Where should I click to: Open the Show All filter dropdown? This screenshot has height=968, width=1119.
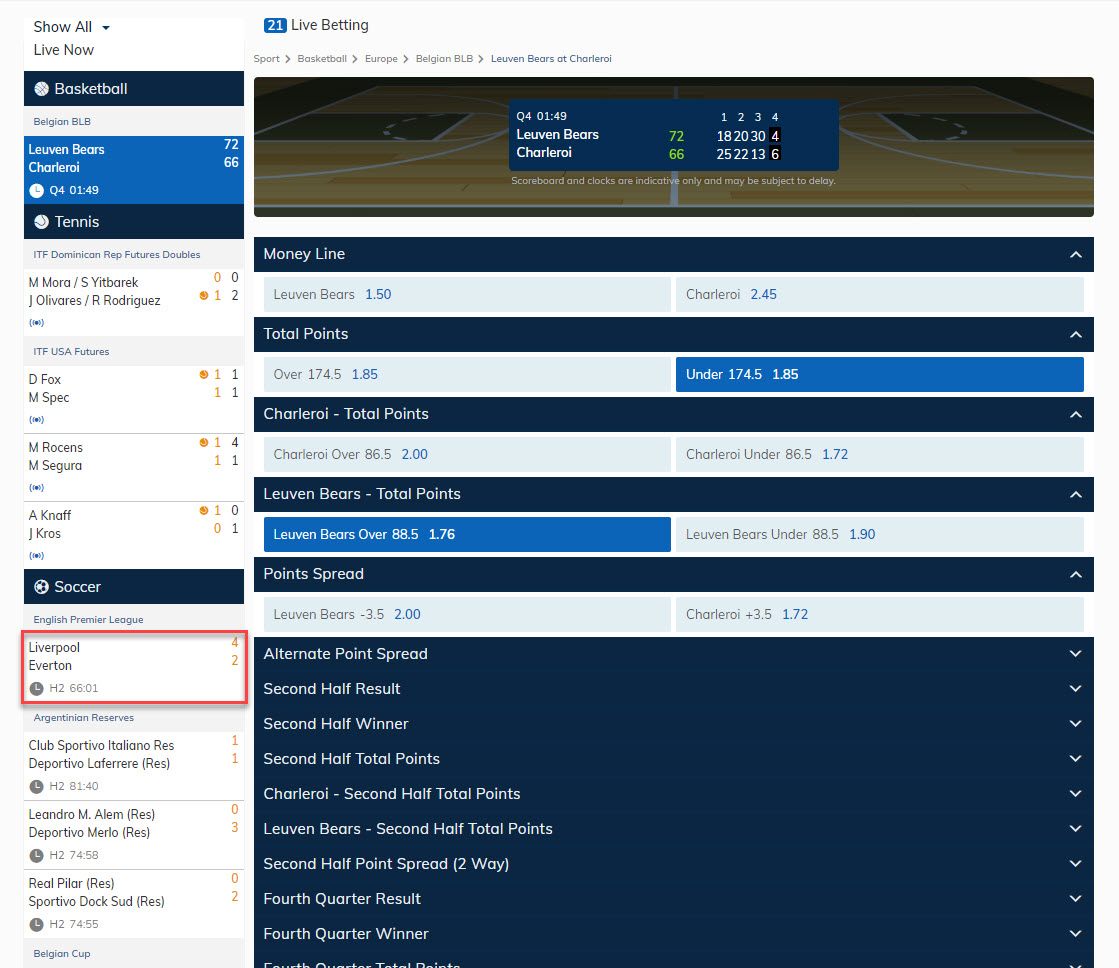pyautogui.click(x=70, y=26)
